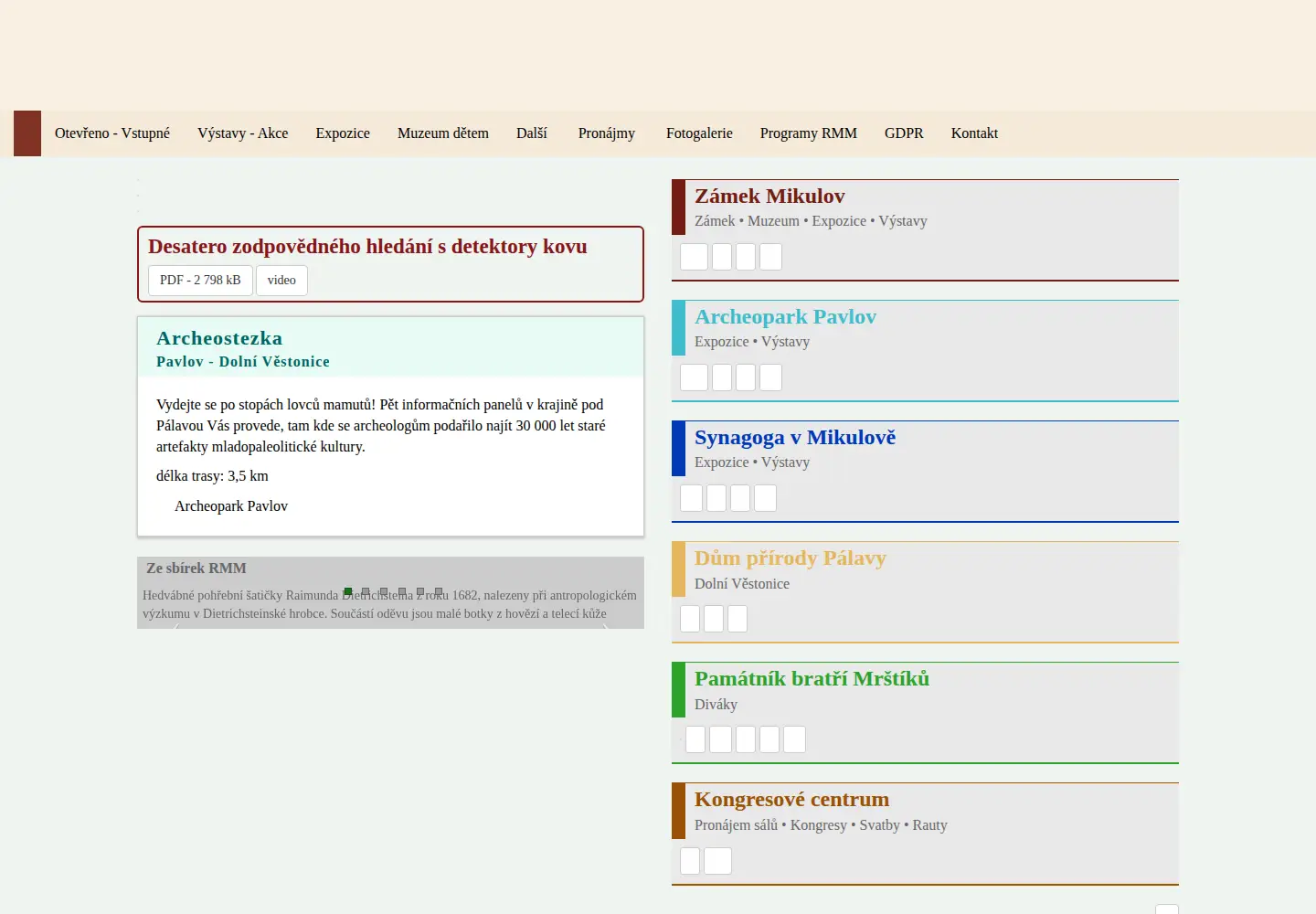Open the Synagoga v Mikulově heading
This screenshot has height=914, width=1316.
pos(795,437)
